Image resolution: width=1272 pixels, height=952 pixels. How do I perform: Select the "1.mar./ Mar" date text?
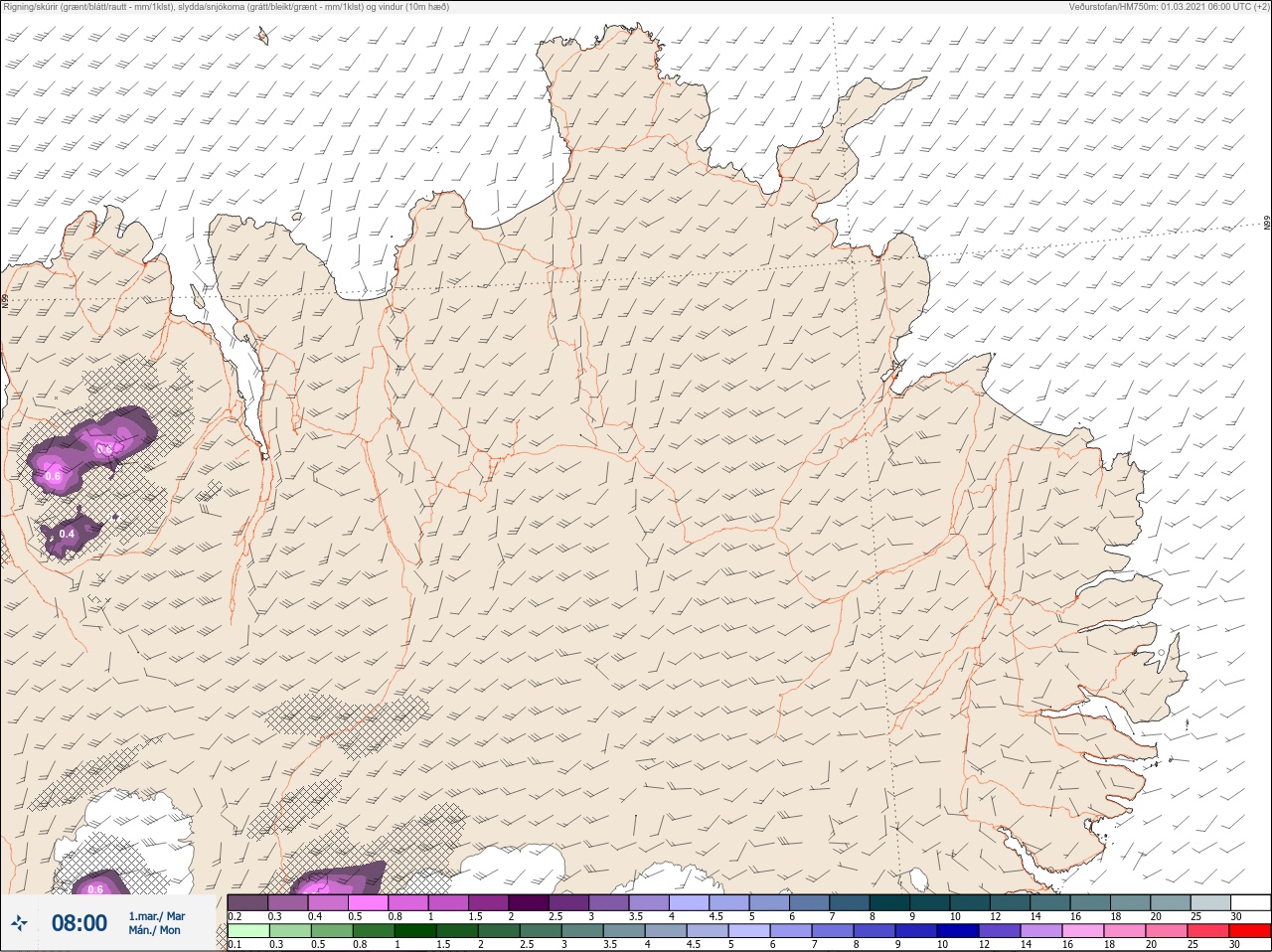(156, 916)
